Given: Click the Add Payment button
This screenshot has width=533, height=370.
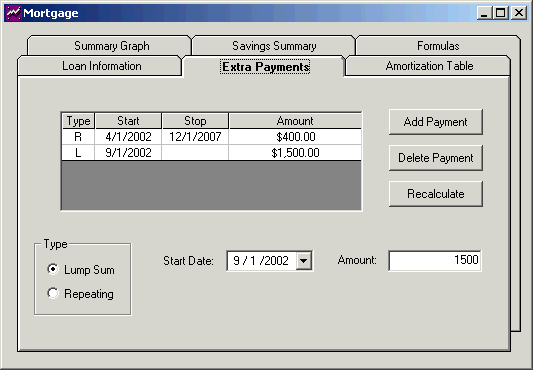Looking at the screenshot, I should pos(435,122).
